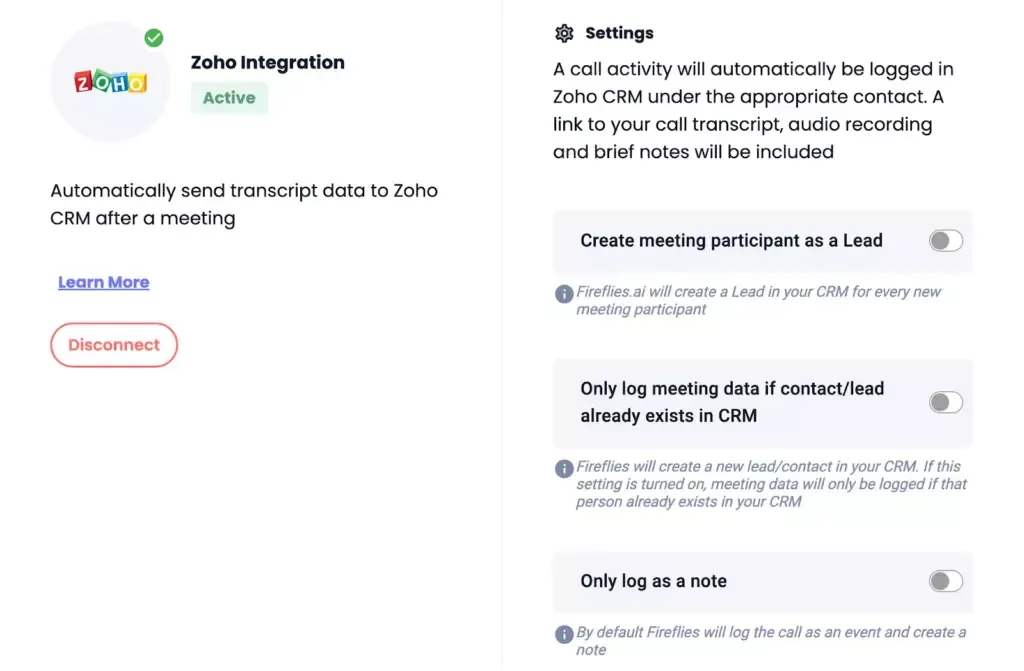Select the Only log meeting data setting row

[x=762, y=401]
